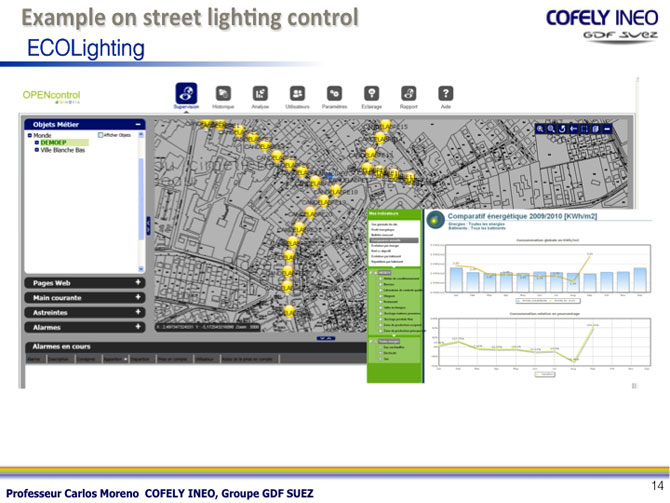Select Profil énergétique indicator entry
Viewport: 670px width, 503px height.
pyautogui.click(x=383, y=229)
